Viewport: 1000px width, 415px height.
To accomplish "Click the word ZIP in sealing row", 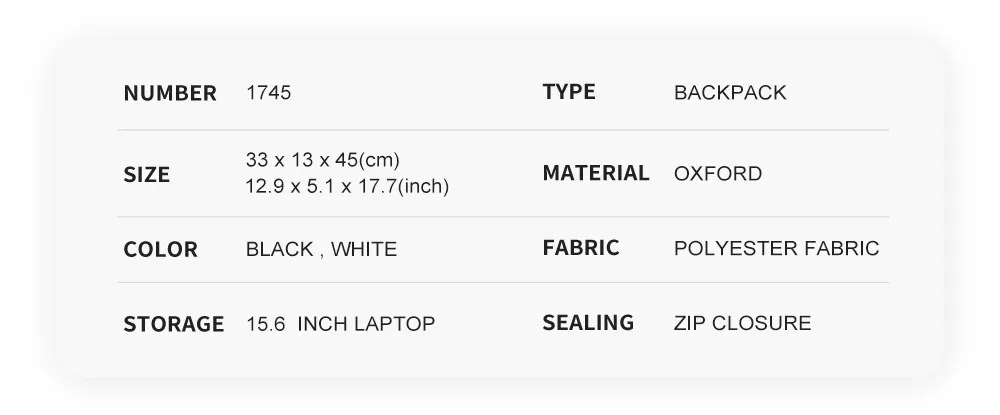I will click(x=690, y=323).
